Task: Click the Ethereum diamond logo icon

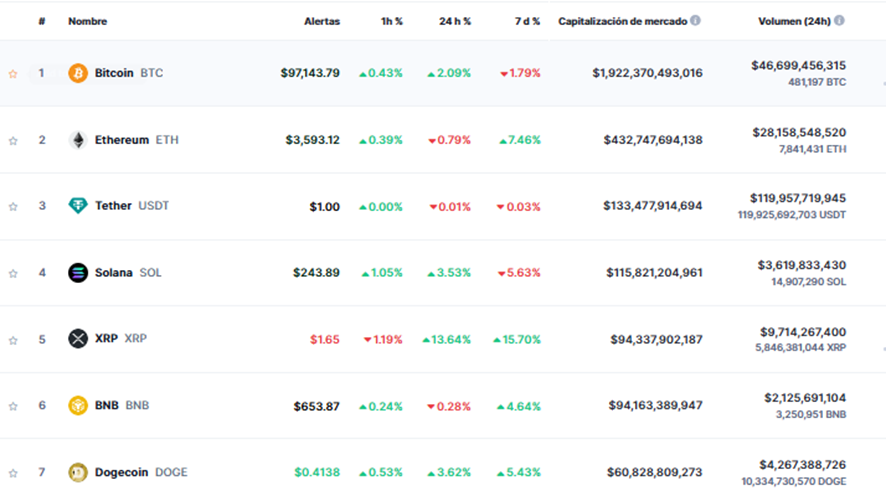Action: coord(78,140)
